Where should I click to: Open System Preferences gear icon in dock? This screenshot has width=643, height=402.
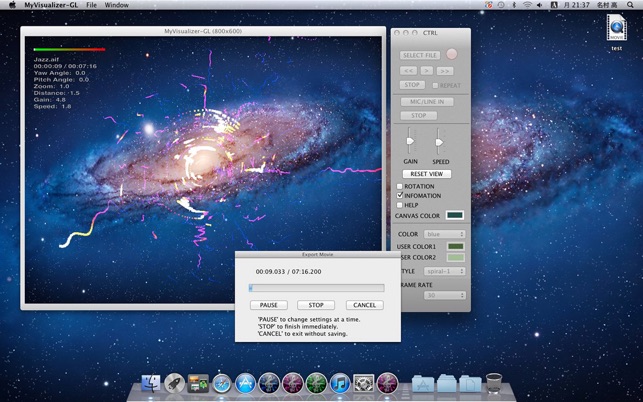pyautogui.click(x=364, y=384)
